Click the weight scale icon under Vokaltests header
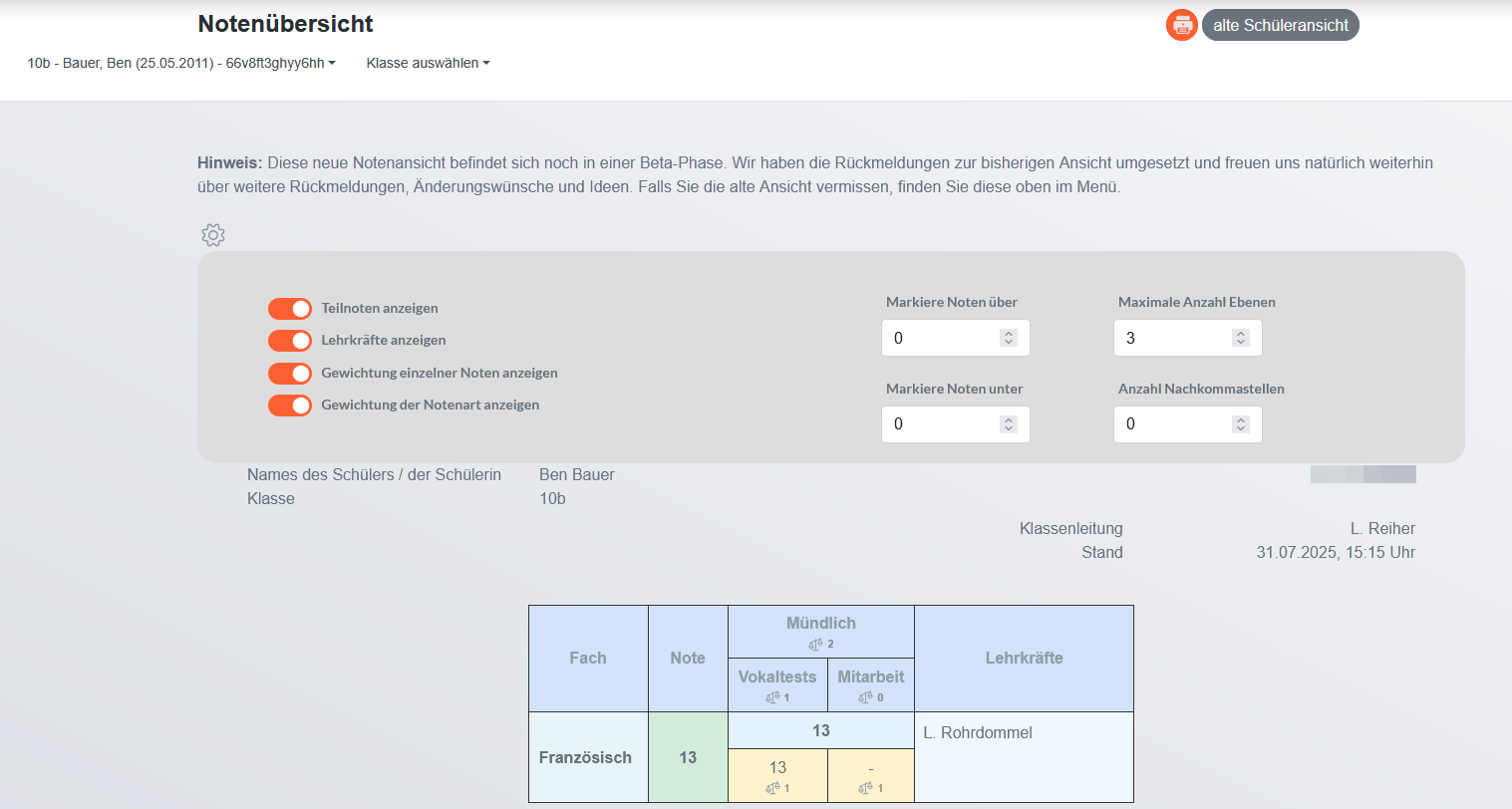The width and height of the screenshot is (1512, 809). click(772, 698)
